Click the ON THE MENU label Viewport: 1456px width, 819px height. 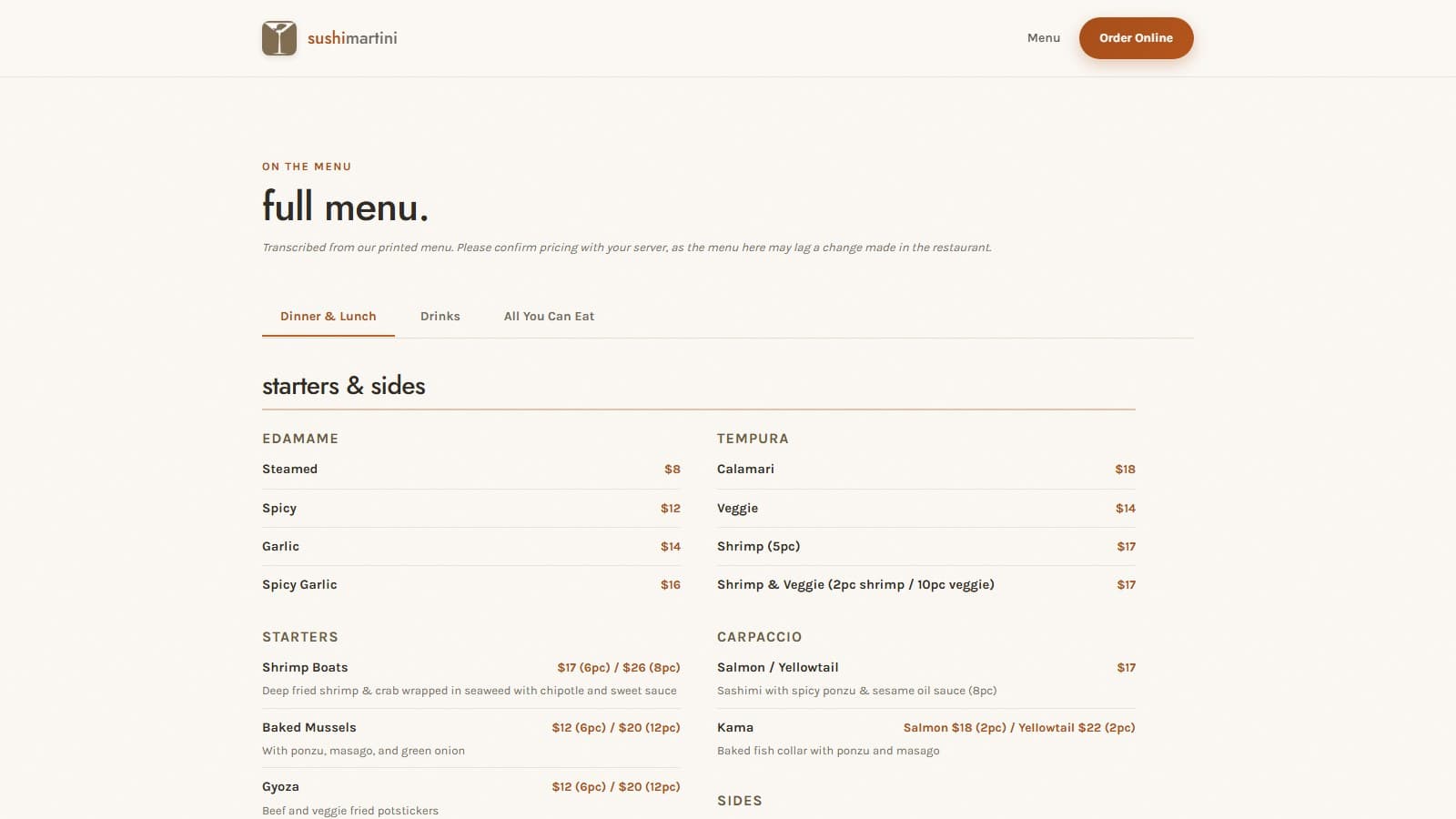307,167
